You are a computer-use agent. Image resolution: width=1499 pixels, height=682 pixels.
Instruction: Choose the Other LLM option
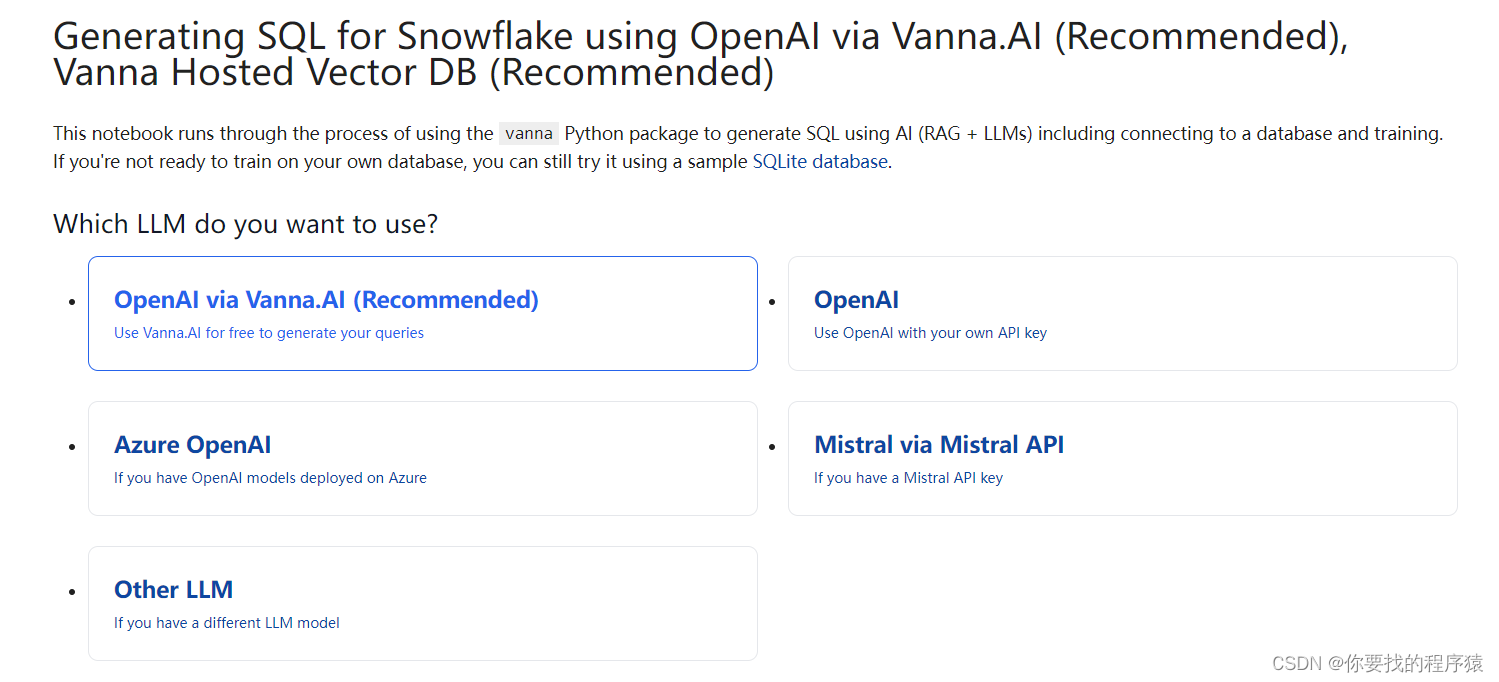[422, 603]
